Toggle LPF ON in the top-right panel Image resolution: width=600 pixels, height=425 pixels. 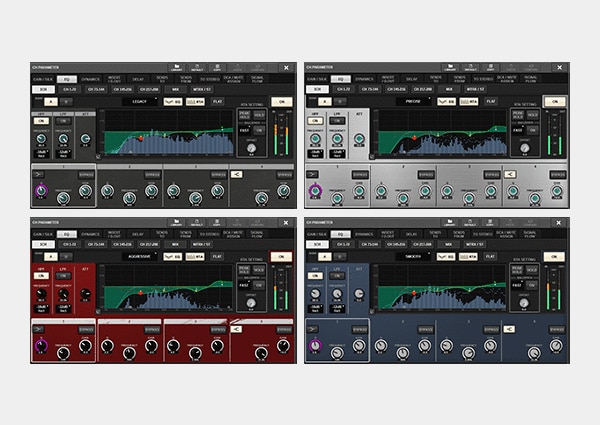click(x=336, y=121)
